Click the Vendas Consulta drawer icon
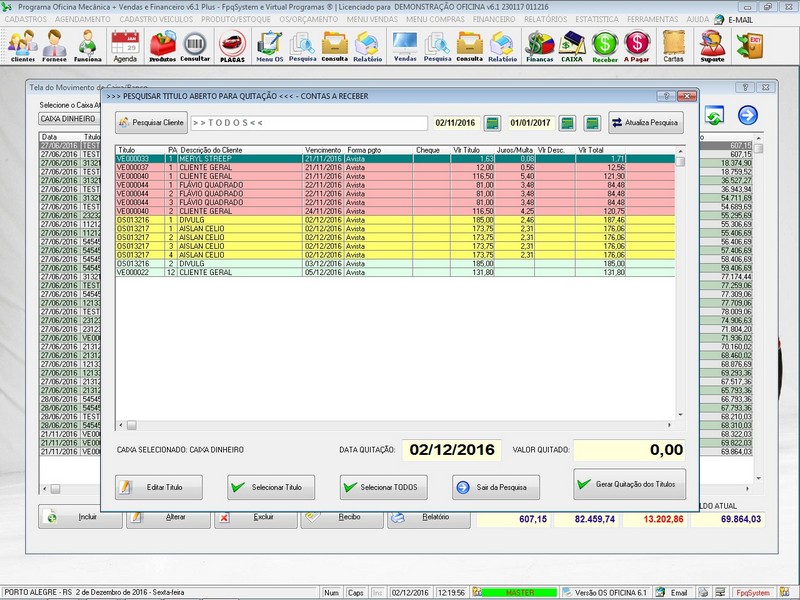The image size is (800, 600). tap(469, 45)
